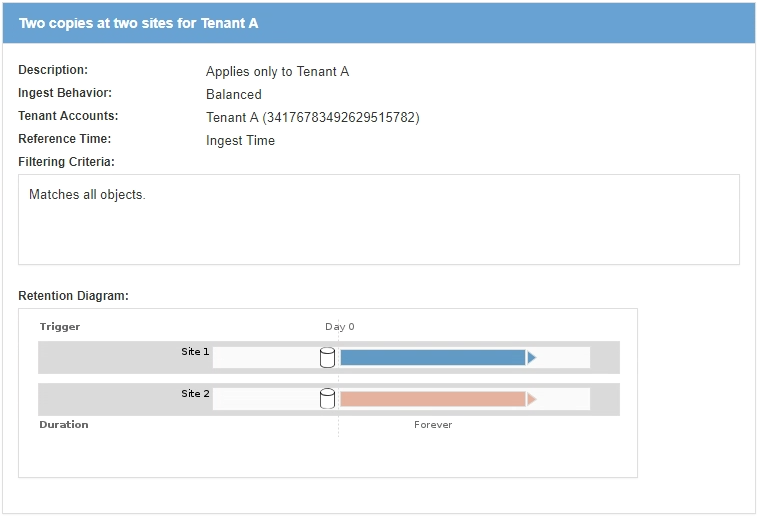
Task: Click the "Matches all objects." filtering criteria box
Action: coord(379,219)
